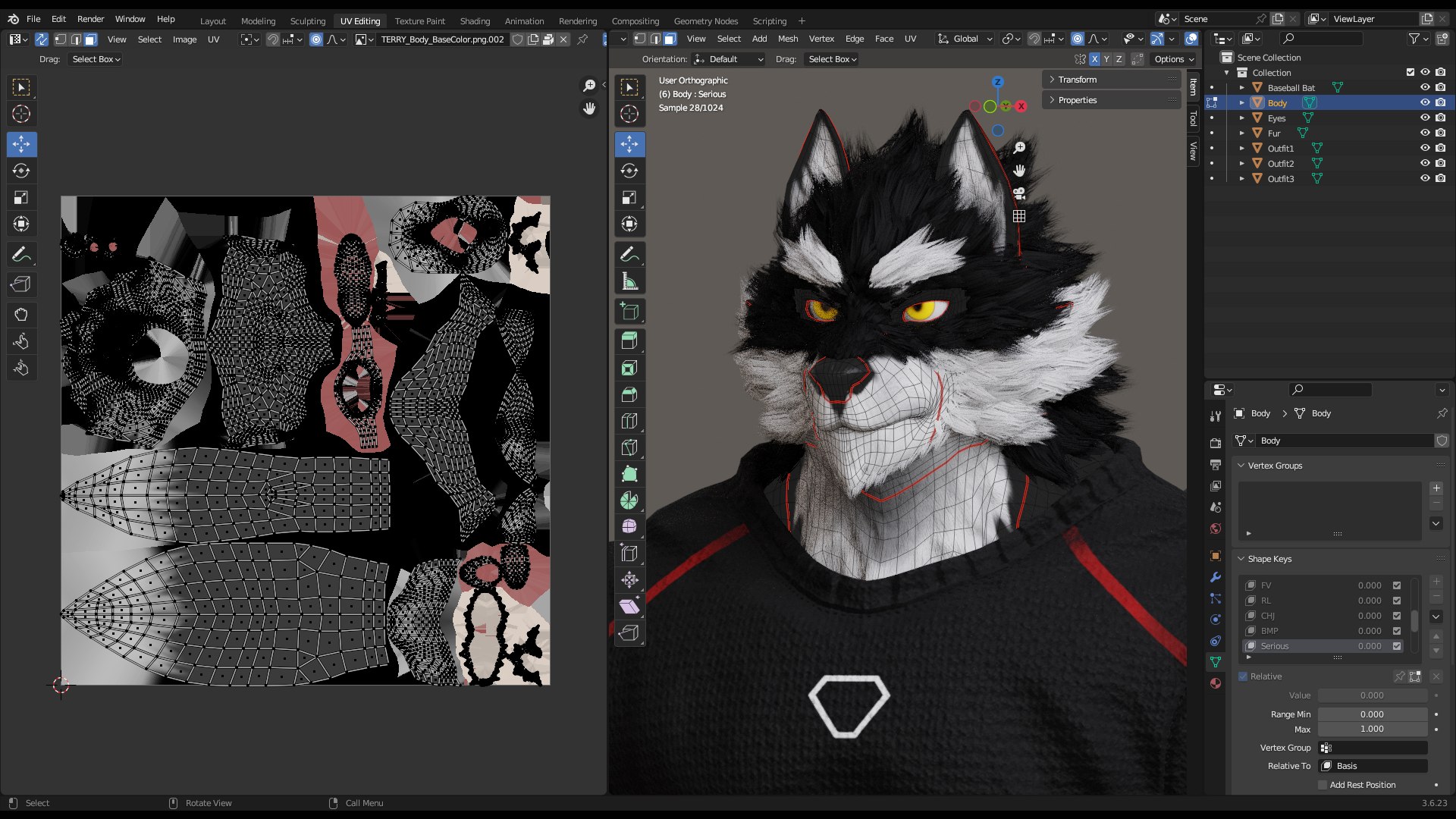Select the Rip Region tool in the UV editor
Viewport: 1456px width, 819px height.
click(21, 284)
